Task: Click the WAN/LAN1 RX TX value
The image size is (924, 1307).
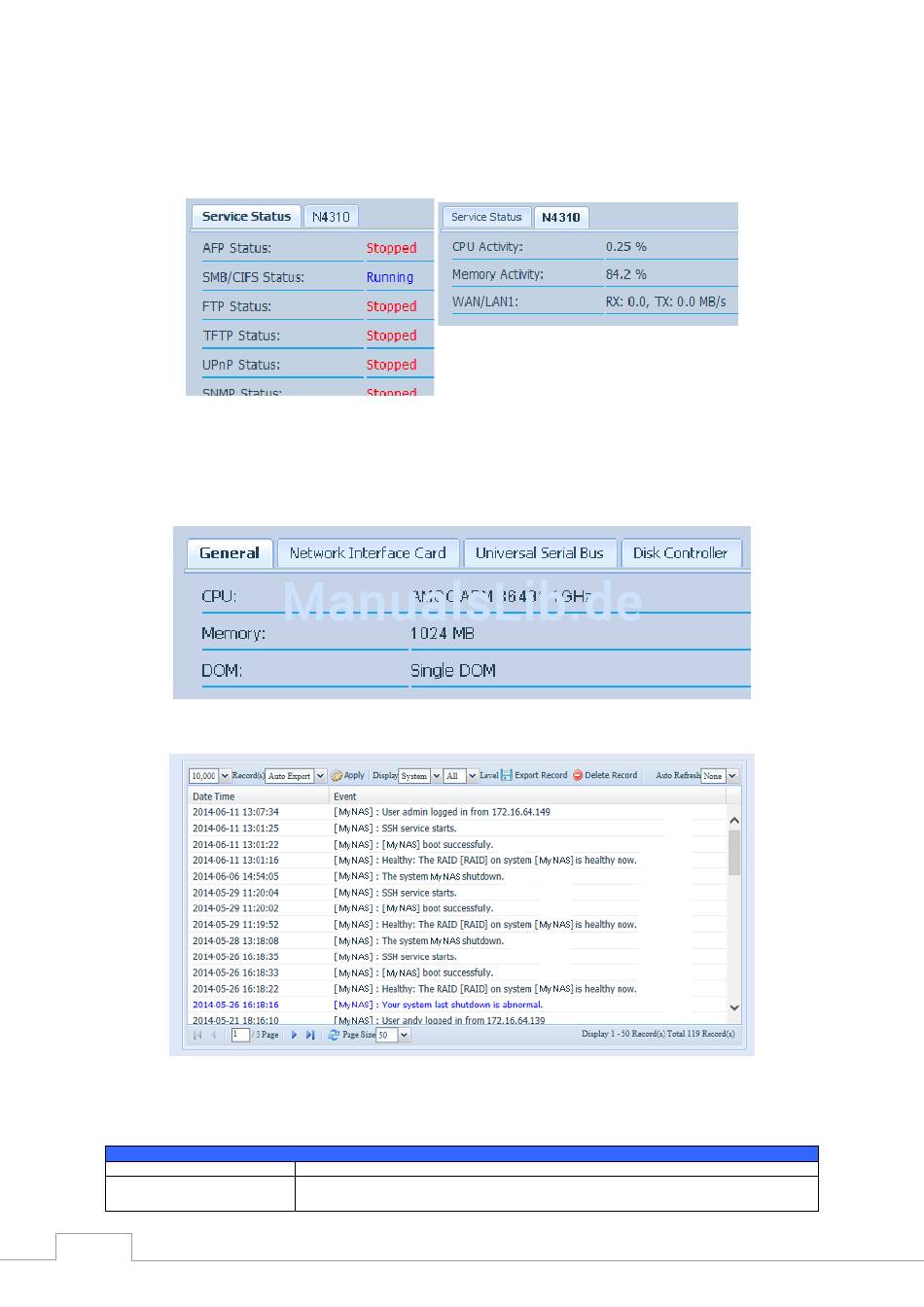Action: click(x=666, y=301)
